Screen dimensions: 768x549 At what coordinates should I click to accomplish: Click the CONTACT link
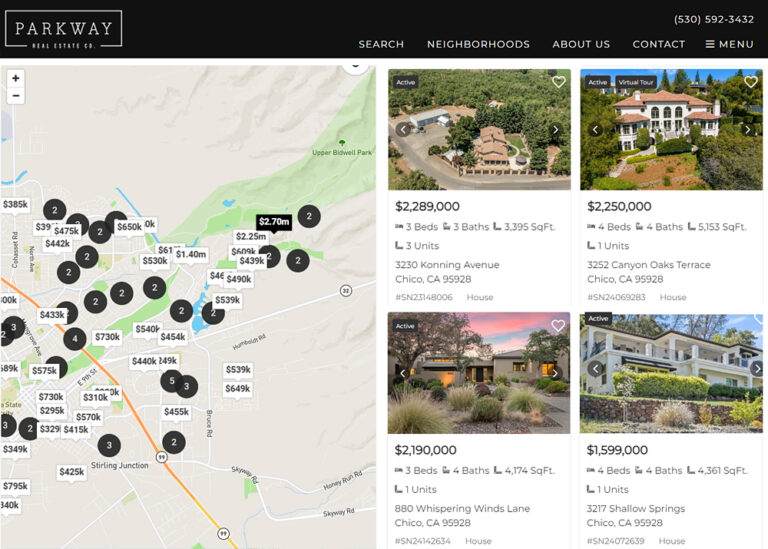(x=658, y=44)
